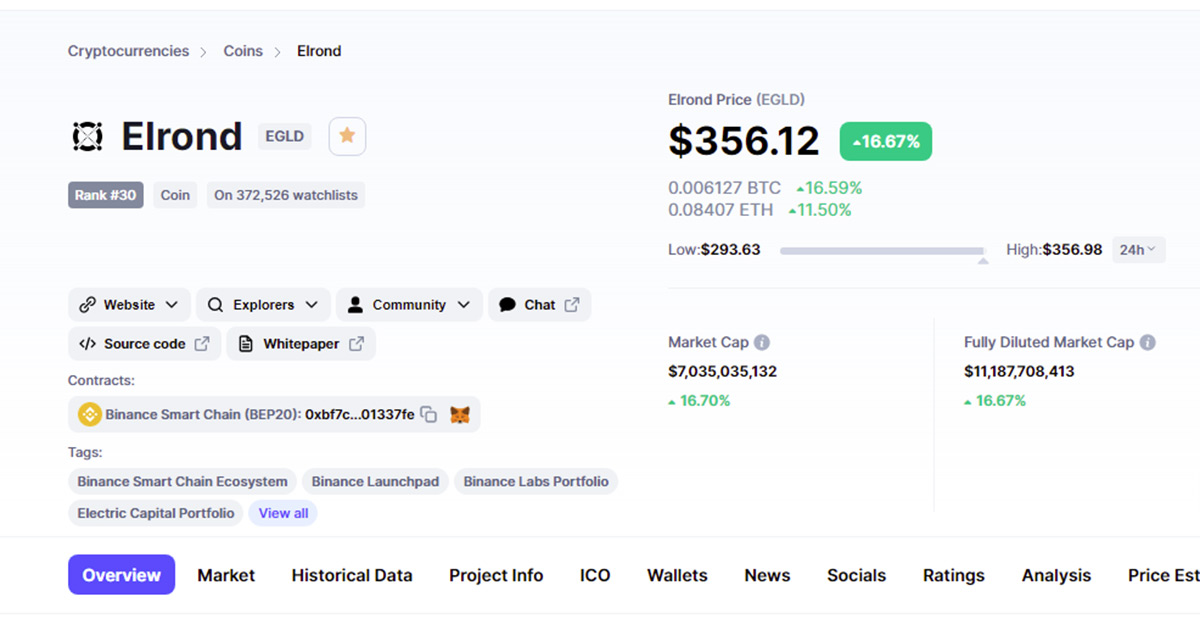Click the On 372,526 watchlists badge
This screenshot has width=1200, height=630.
[x=286, y=195]
